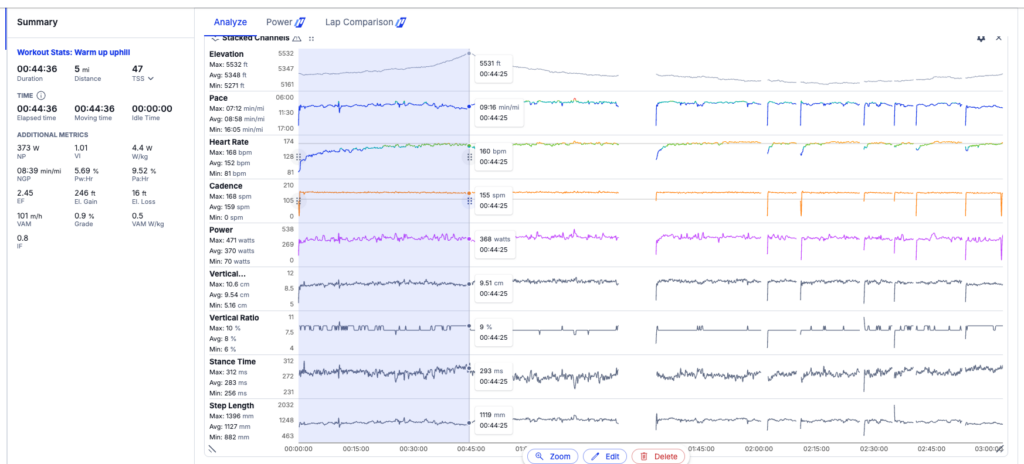
Task: Open the Lap Comparison tab
Action: pos(359,22)
